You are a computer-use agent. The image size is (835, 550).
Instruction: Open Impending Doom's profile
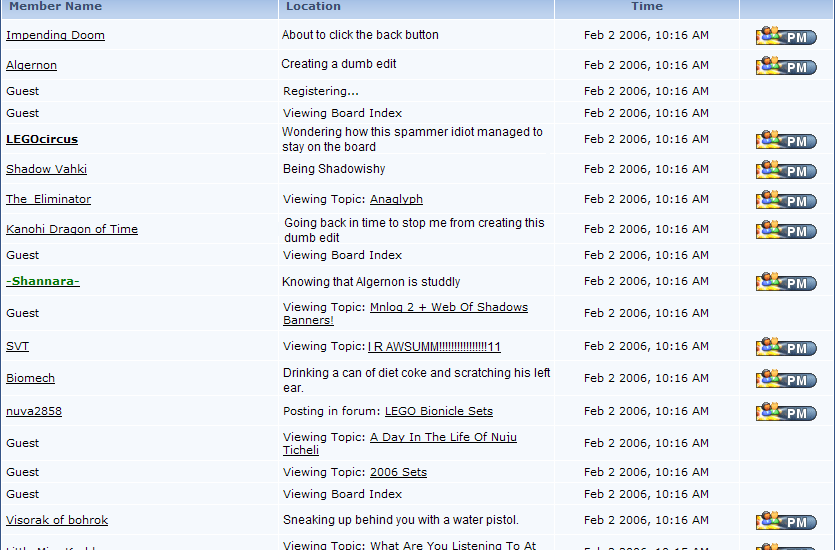(55, 35)
